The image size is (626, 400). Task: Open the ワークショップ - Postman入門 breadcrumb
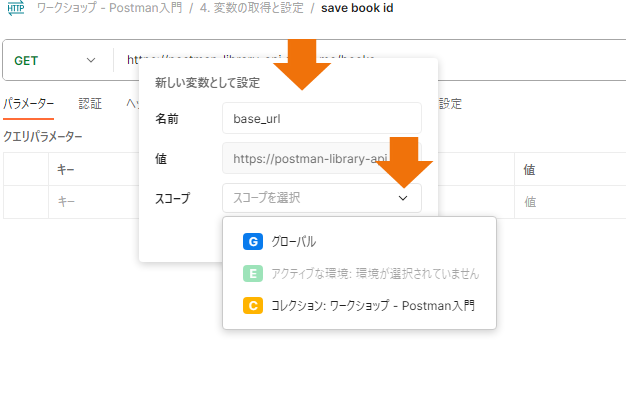(x=109, y=8)
